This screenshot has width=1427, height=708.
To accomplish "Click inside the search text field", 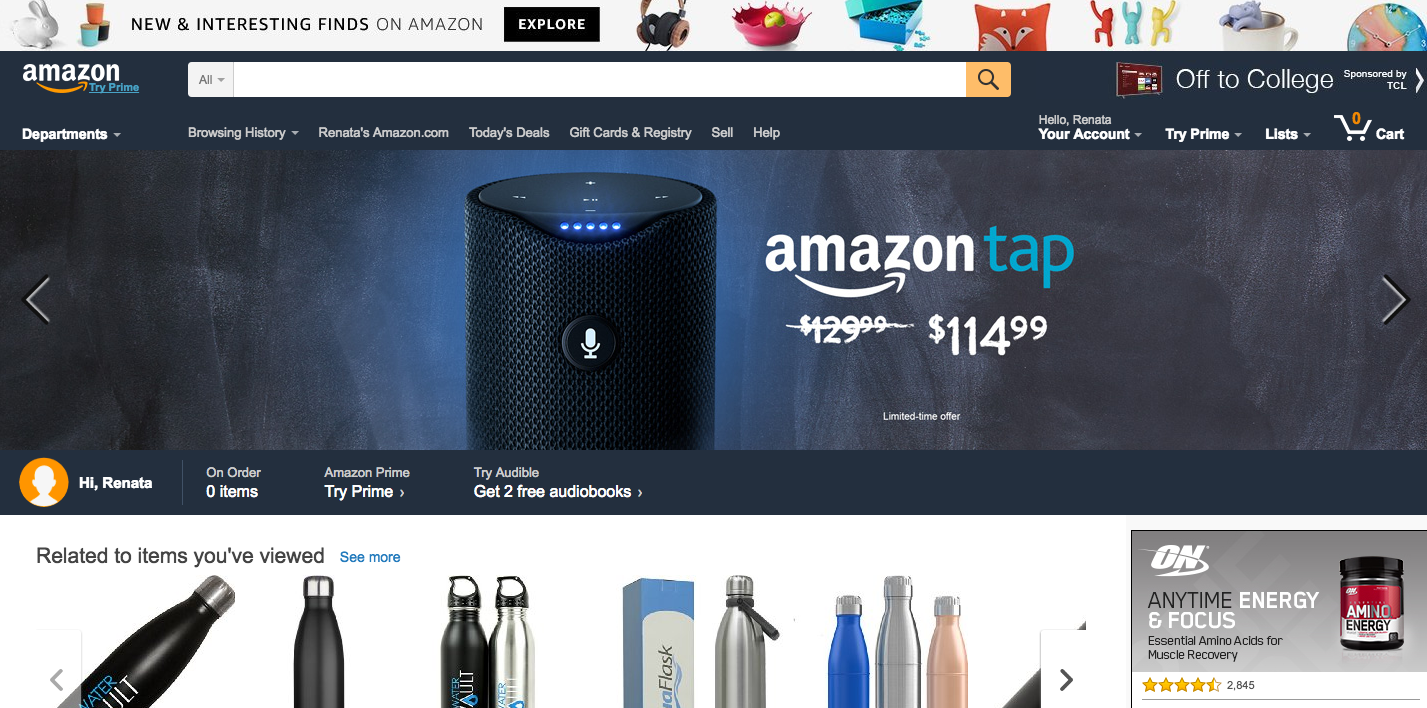I will coord(600,80).
